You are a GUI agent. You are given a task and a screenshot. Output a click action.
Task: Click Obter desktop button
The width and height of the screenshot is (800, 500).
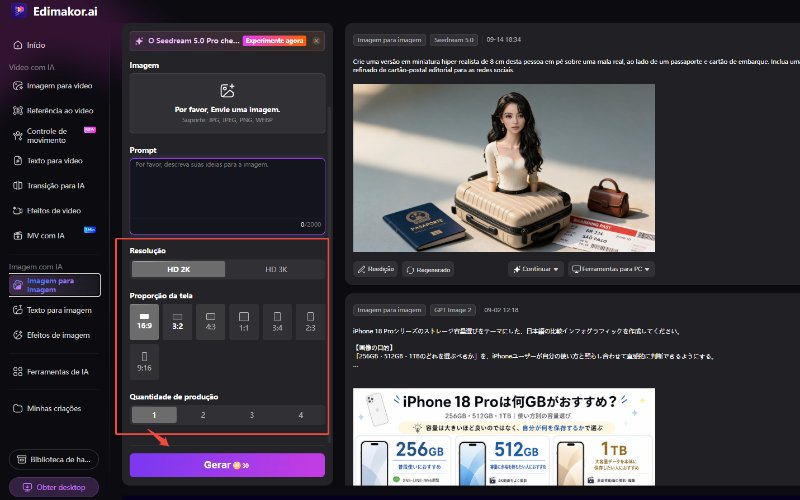tap(54, 487)
